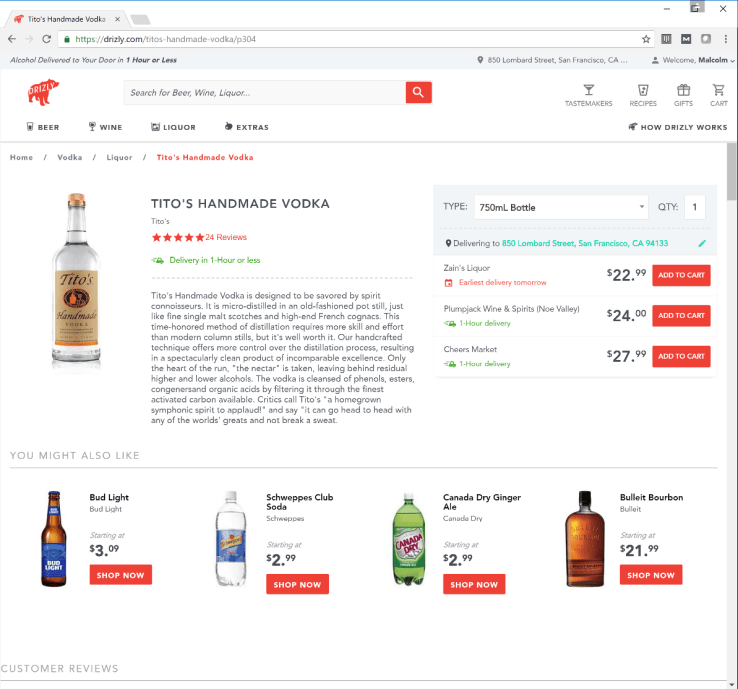The height and width of the screenshot is (689, 738).
Task: Shop now for Bud Light
Action: coord(120,575)
